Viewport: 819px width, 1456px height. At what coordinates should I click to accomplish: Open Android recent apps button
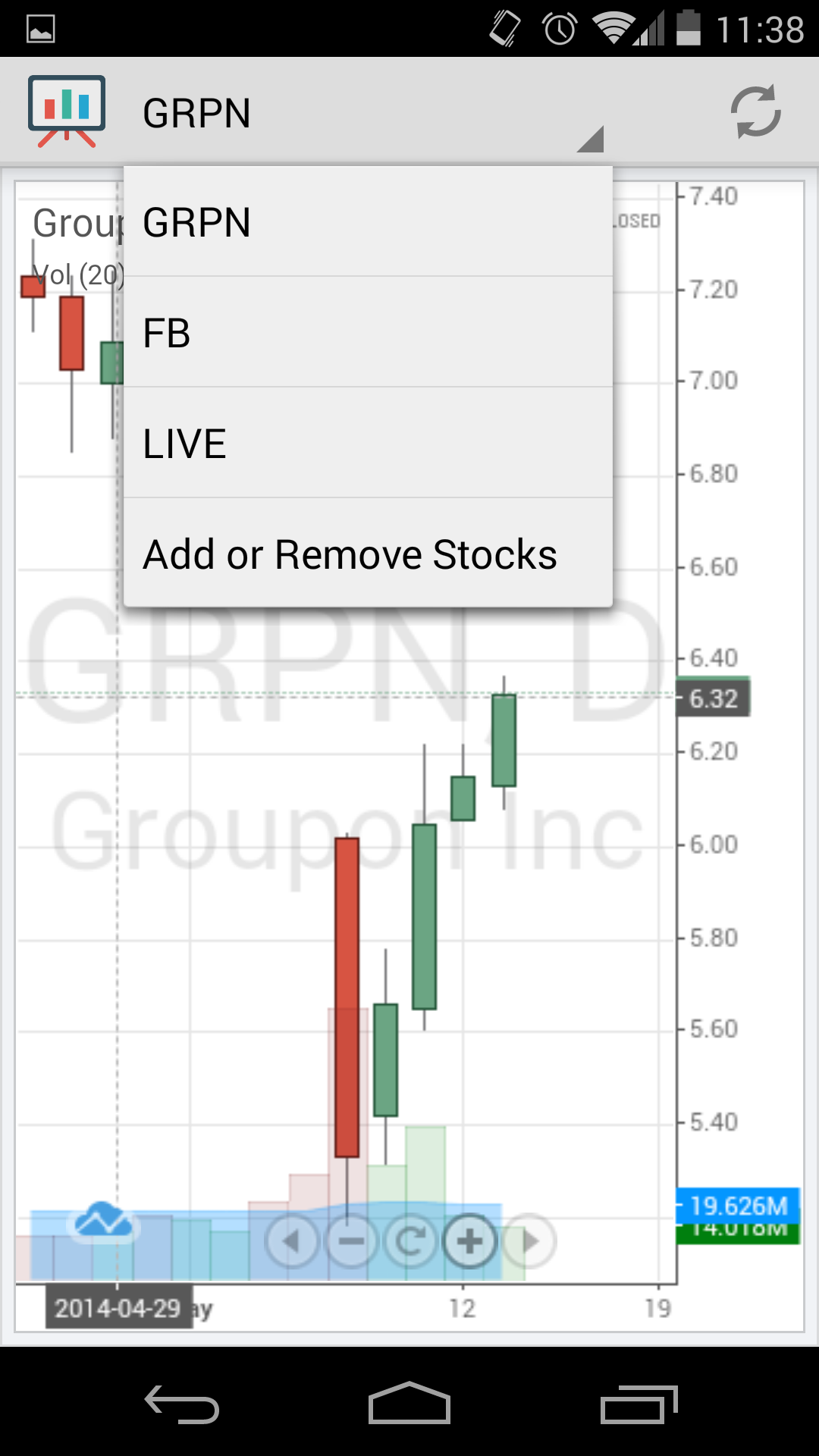tap(639, 1405)
